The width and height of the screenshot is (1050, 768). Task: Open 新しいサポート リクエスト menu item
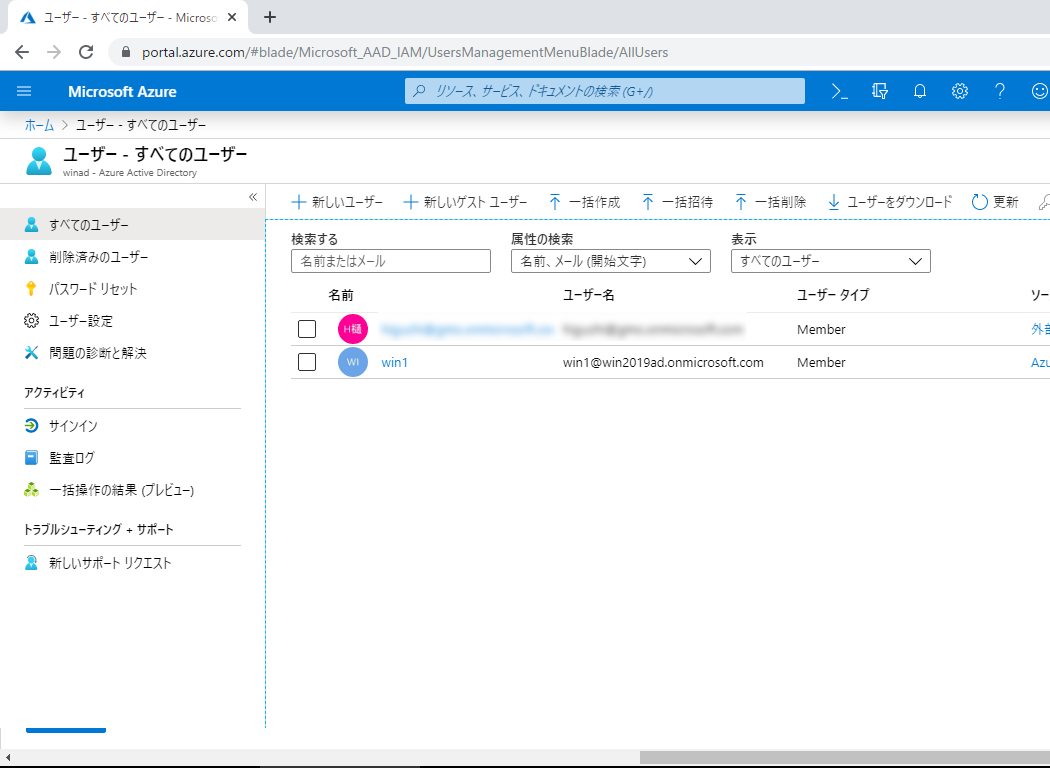[133, 563]
